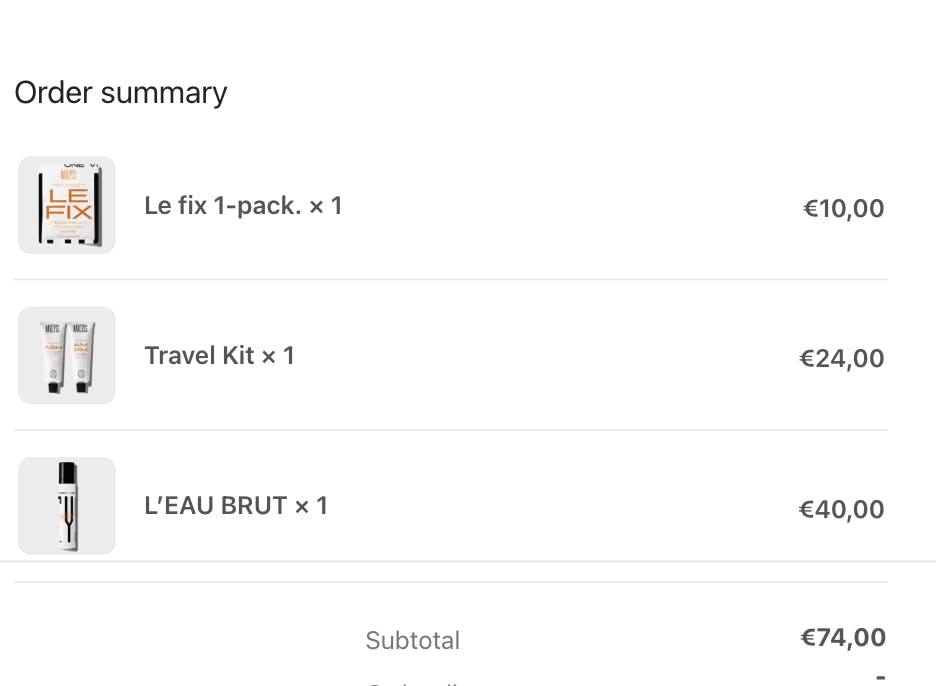This screenshot has width=936, height=686.
Task: Click the × 1 quantity beside Le fix
Action: 326,206
